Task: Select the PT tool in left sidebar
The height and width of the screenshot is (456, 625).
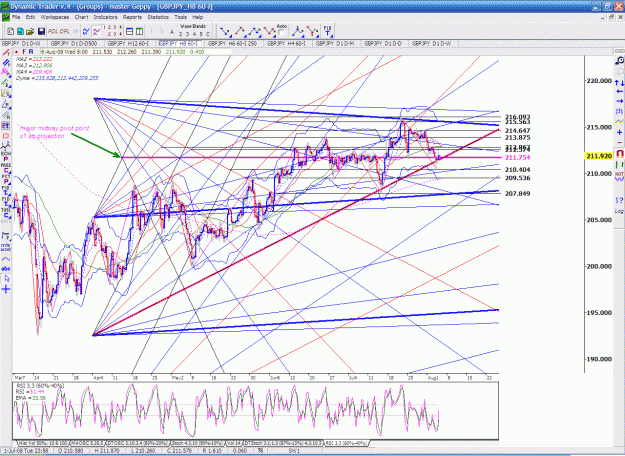Action: pos(6,126)
